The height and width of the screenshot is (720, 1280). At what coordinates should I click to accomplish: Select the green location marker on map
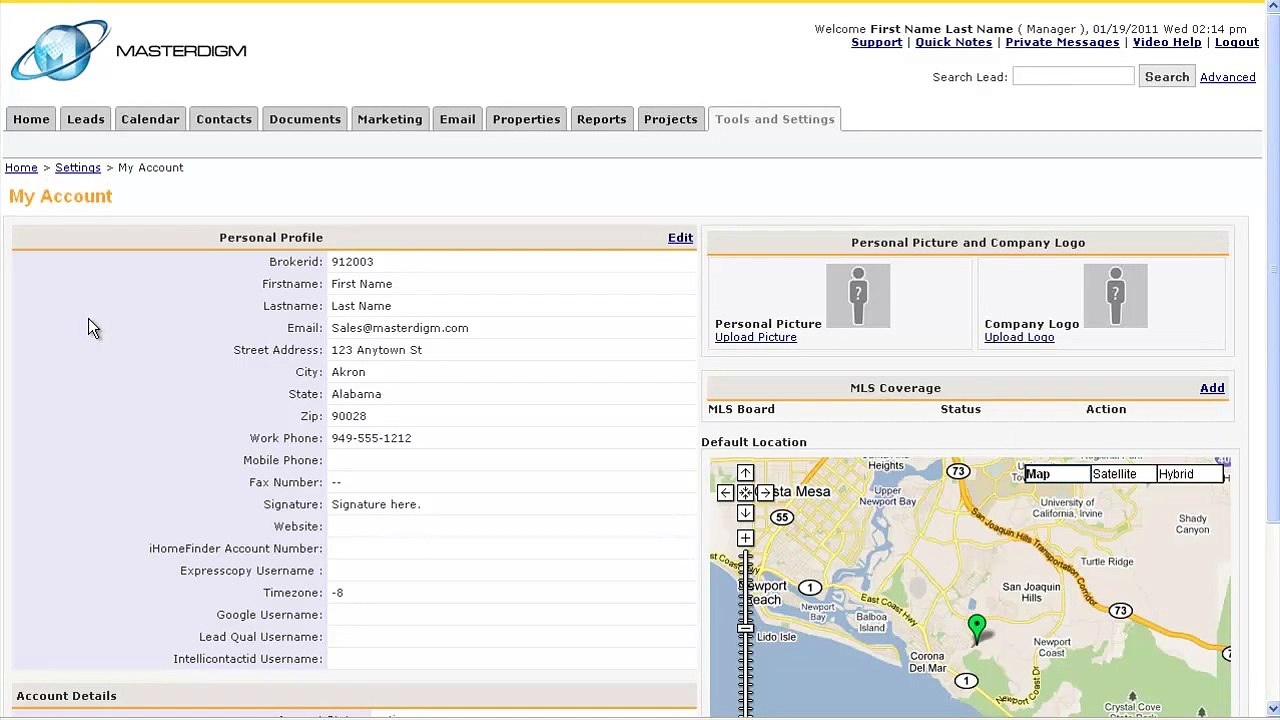(977, 629)
